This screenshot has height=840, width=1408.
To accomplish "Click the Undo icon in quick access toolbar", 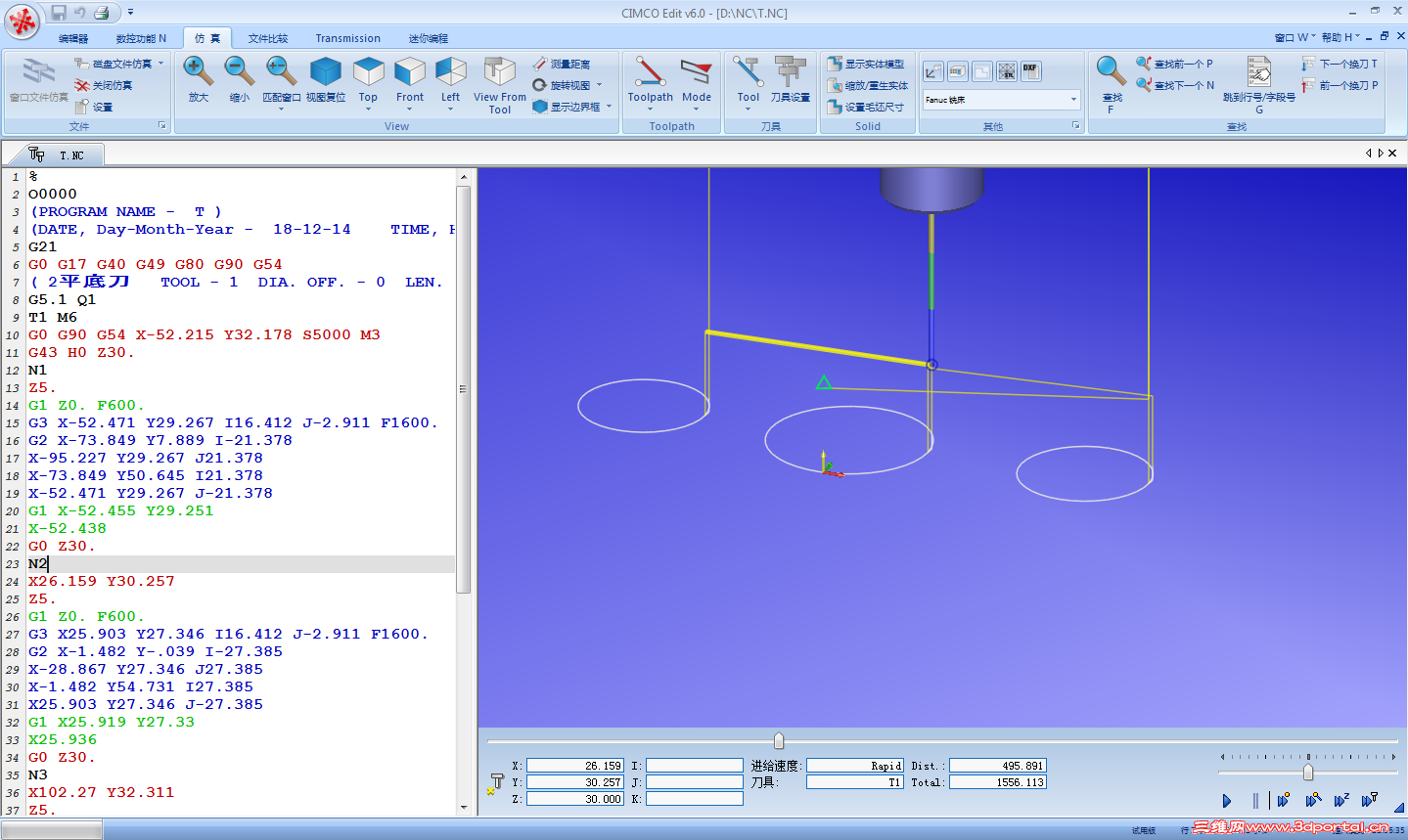I will point(80,13).
